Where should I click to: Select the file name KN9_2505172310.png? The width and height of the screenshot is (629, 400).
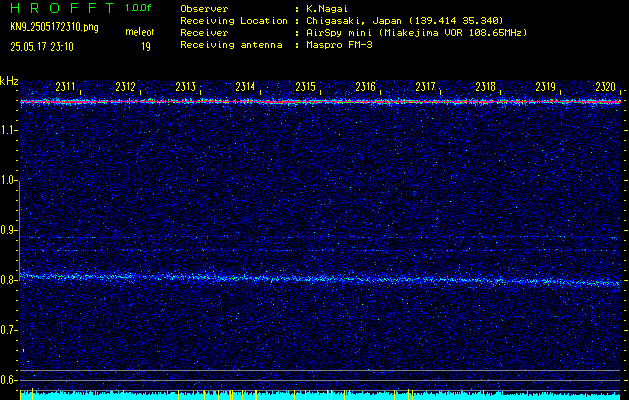point(54,27)
